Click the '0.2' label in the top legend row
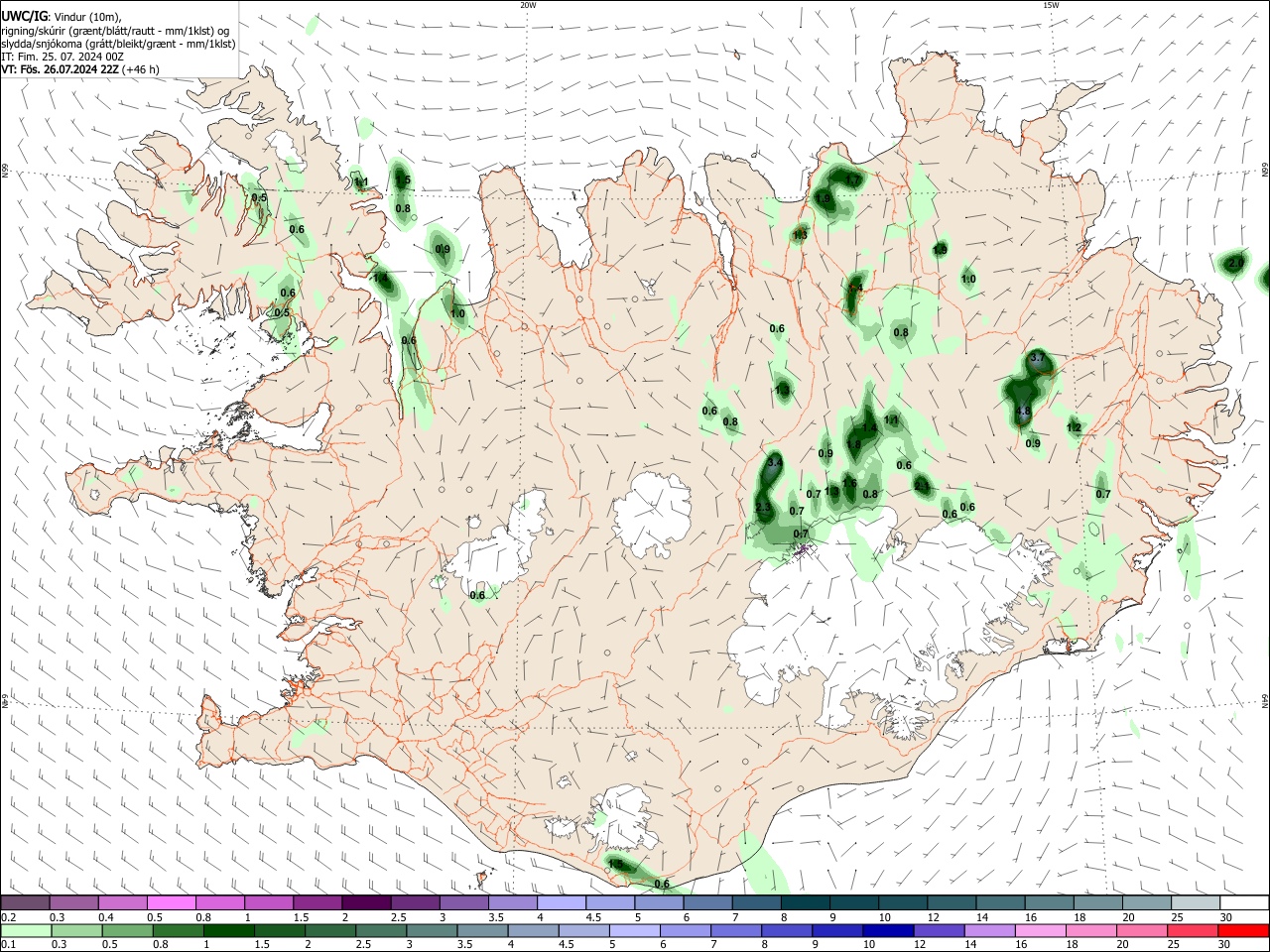Screen dimensions: 1270x952 (x=8, y=917)
